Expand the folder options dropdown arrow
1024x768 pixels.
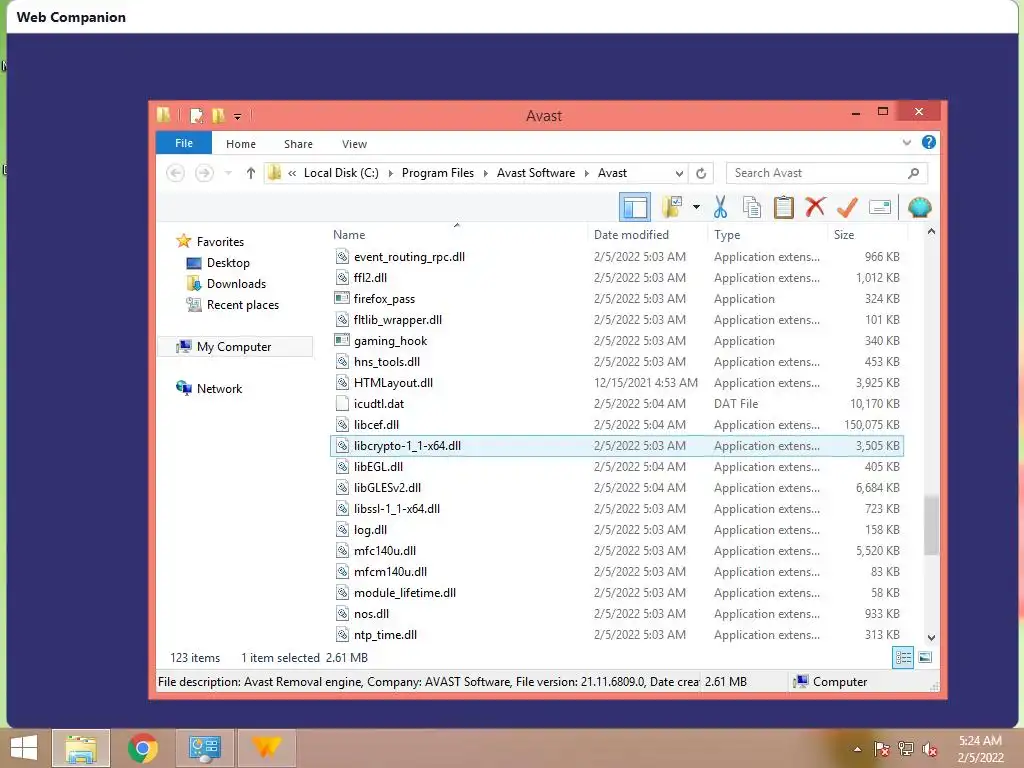coord(696,208)
